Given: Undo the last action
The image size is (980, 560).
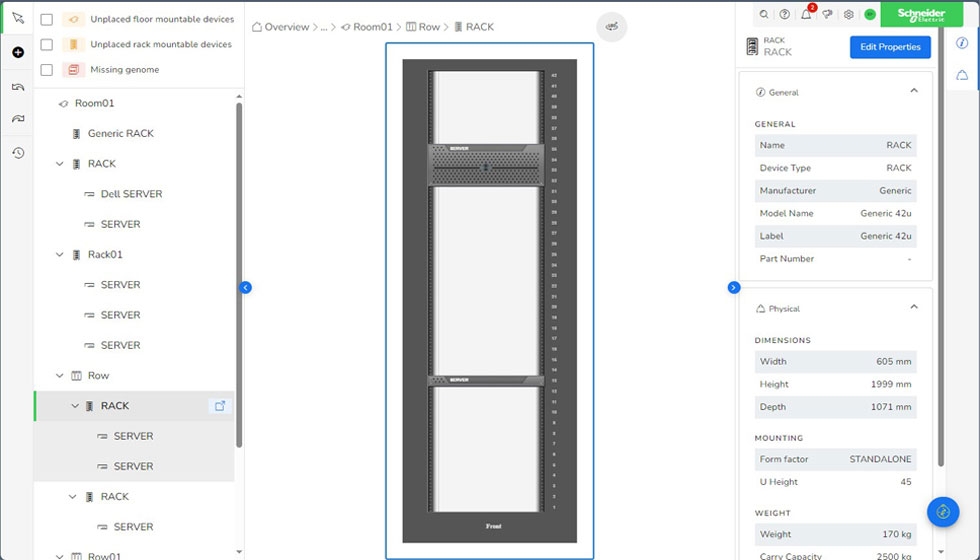Looking at the screenshot, I should pos(18,87).
